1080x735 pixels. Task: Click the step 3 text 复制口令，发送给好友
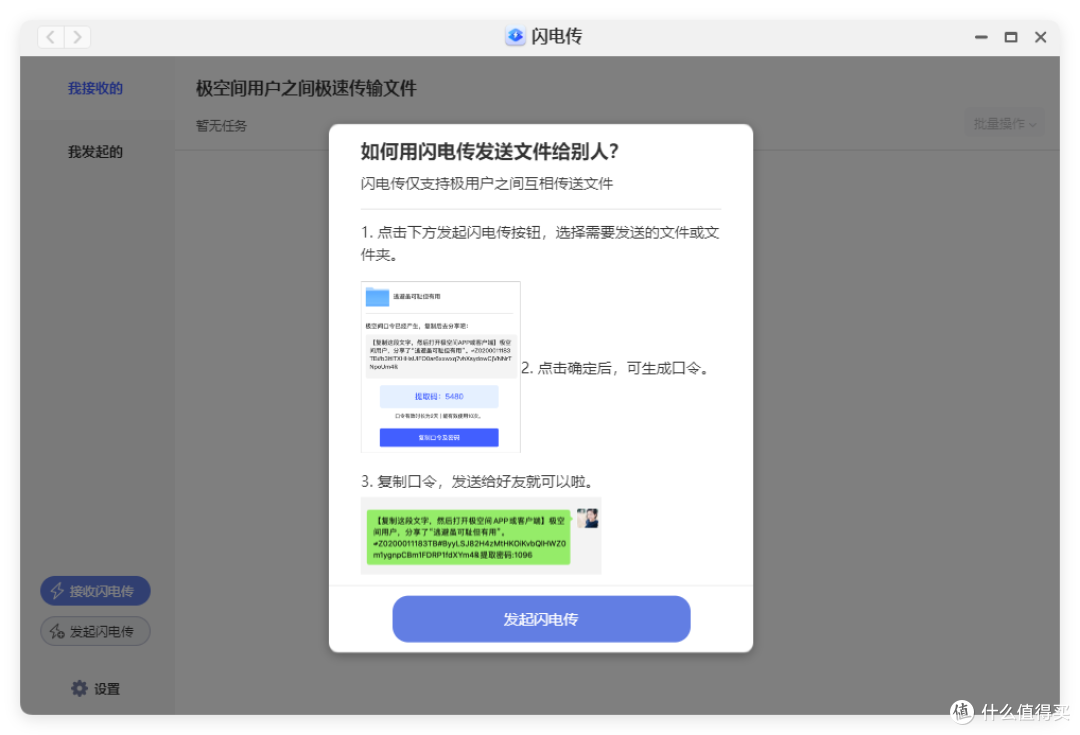pyautogui.click(x=478, y=482)
